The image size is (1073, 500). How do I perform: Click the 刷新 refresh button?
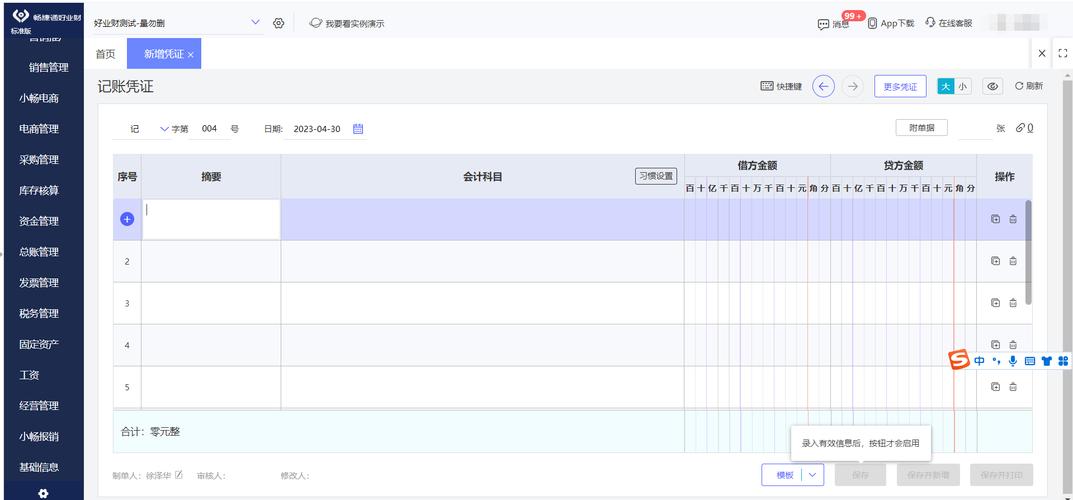1029,86
